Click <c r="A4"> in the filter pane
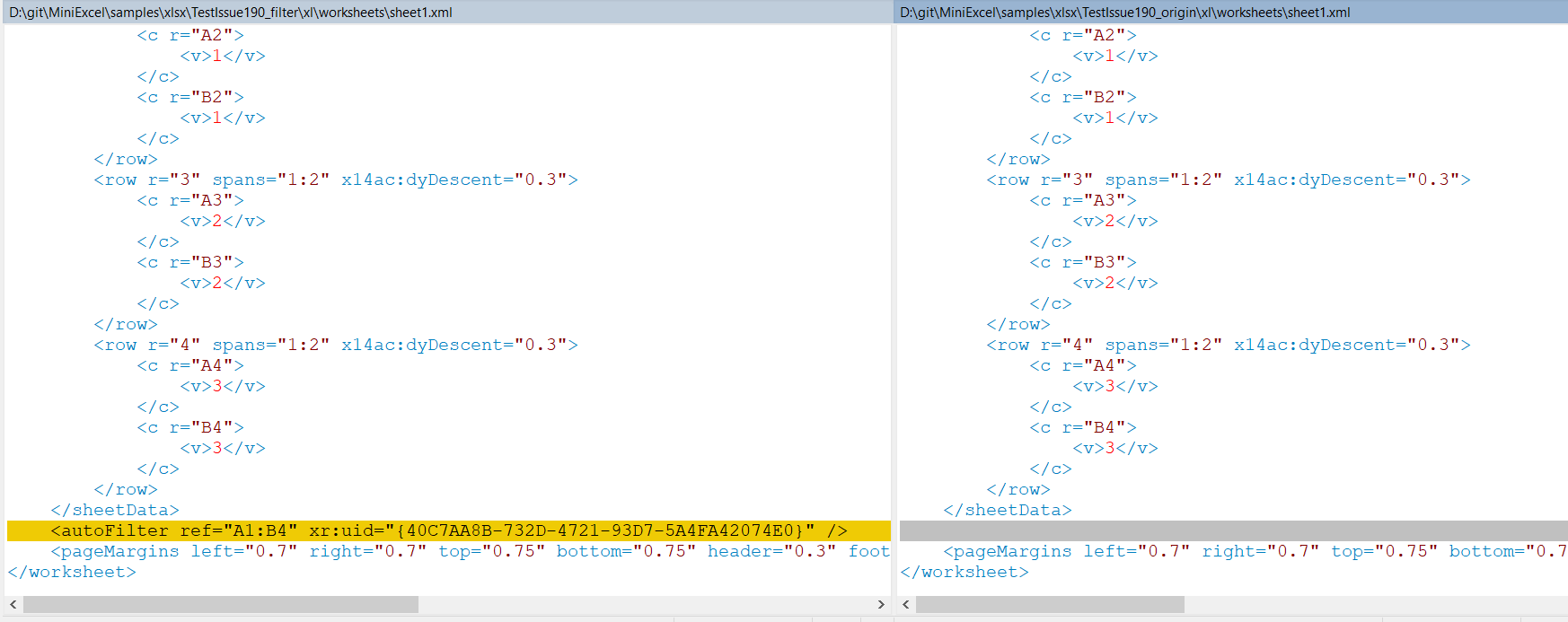Image resolution: width=1568 pixels, height=622 pixels. [x=190, y=365]
